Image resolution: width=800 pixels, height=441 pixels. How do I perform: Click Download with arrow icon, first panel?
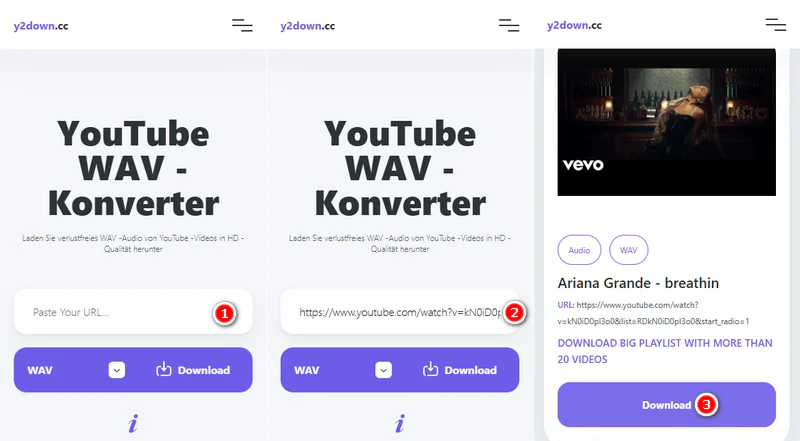(193, 370)
